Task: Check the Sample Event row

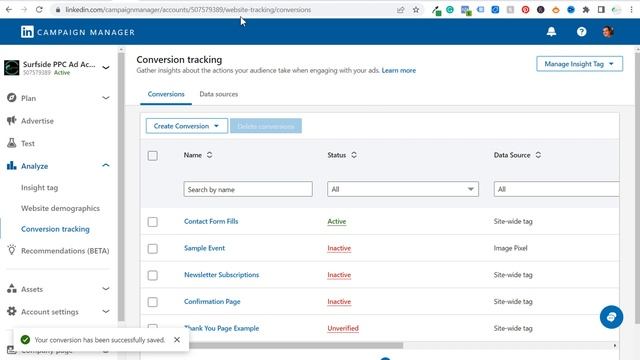Action: (153, 249)
